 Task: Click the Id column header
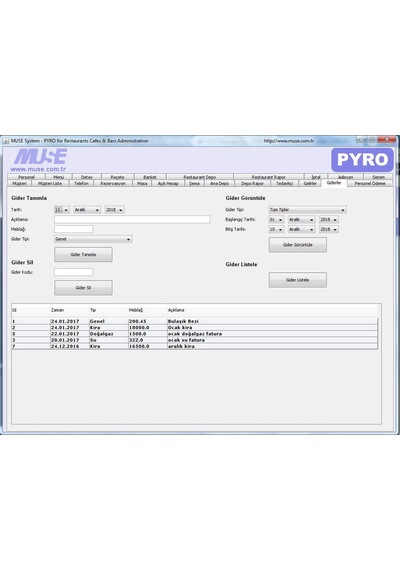[x=31, y=310]
